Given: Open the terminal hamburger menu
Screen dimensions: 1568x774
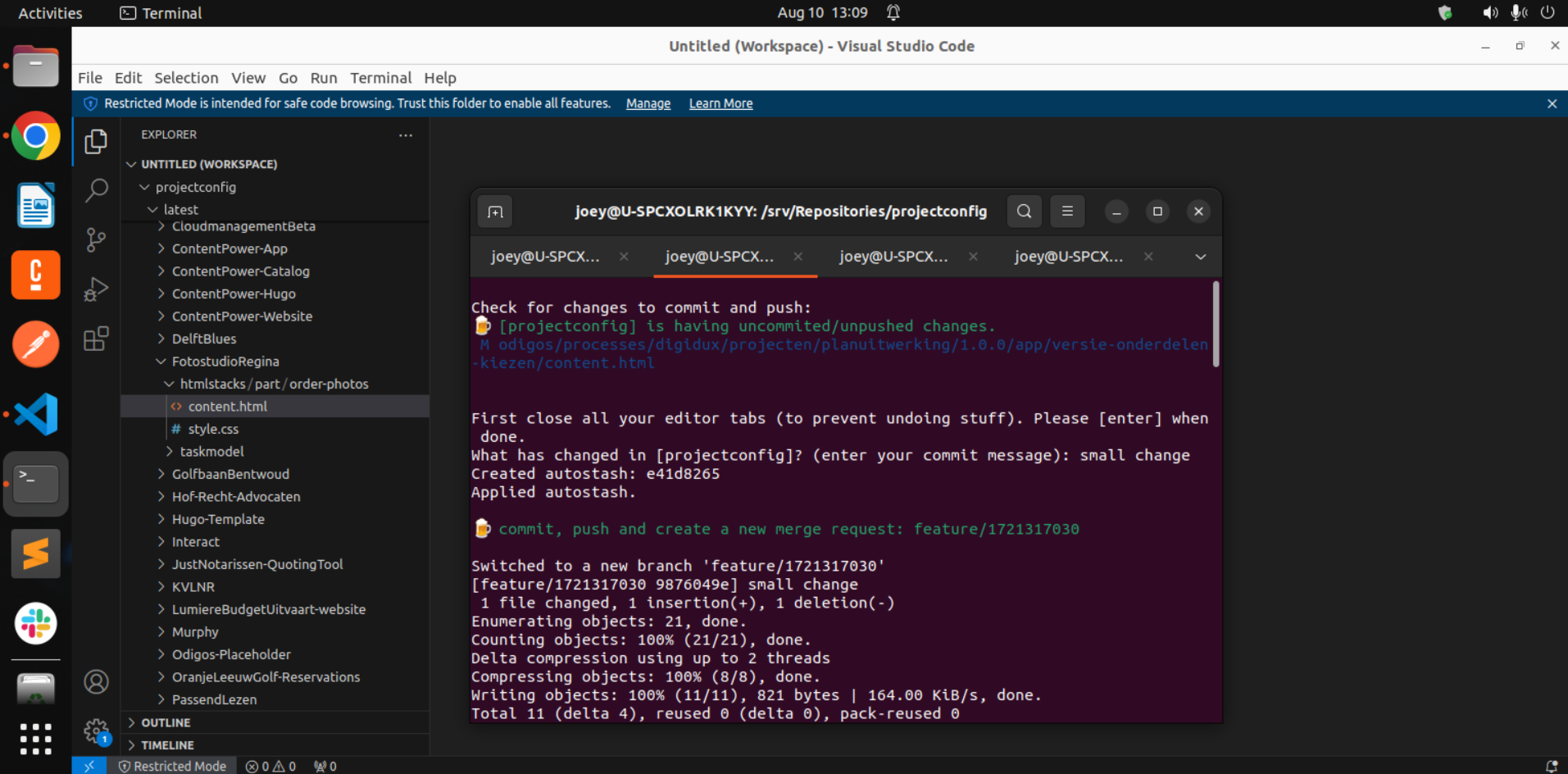Looking at the screenshot, I should pyautogui.click(x=1067, y=212).
